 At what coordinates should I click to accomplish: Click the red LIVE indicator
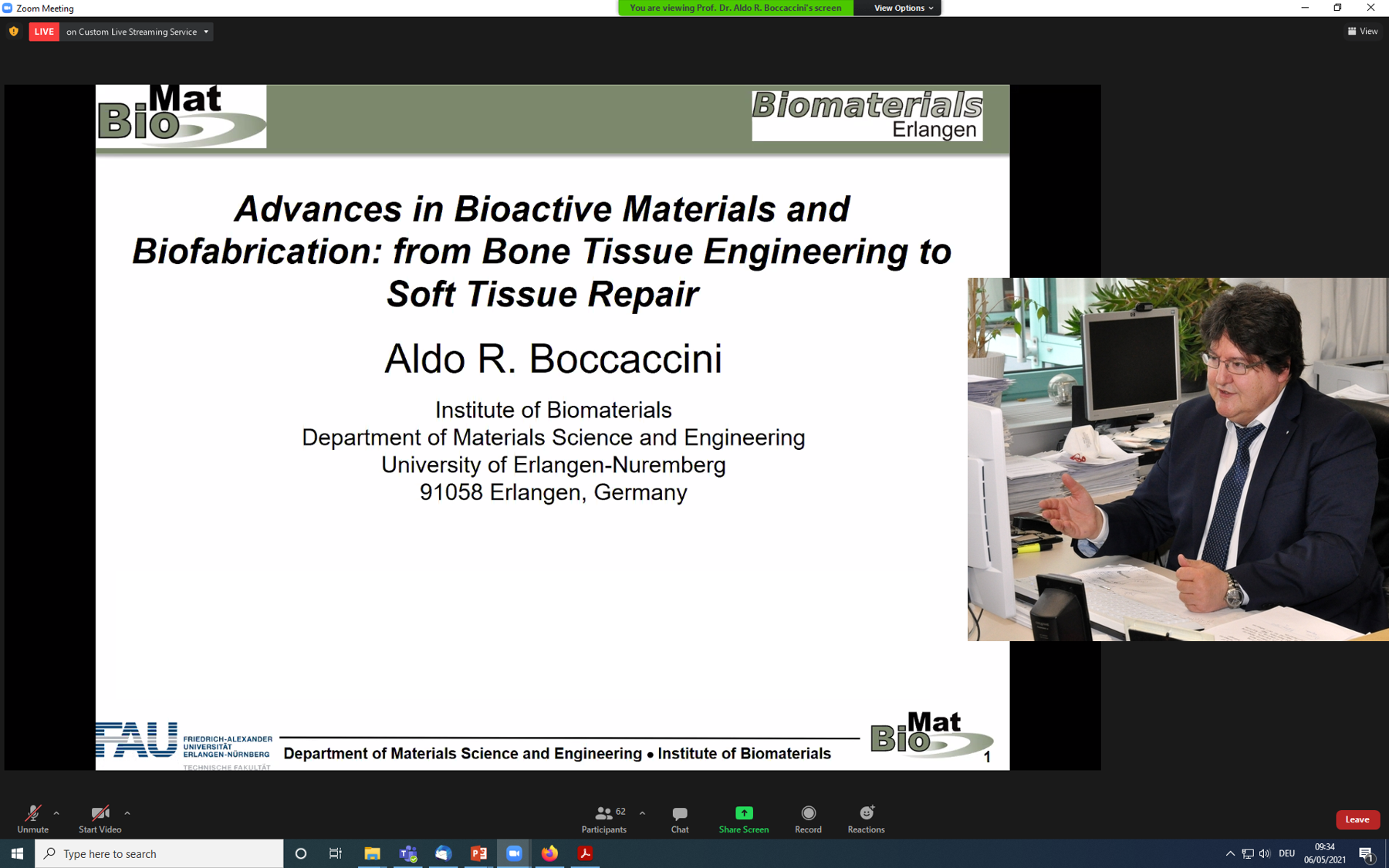(44, 32)
